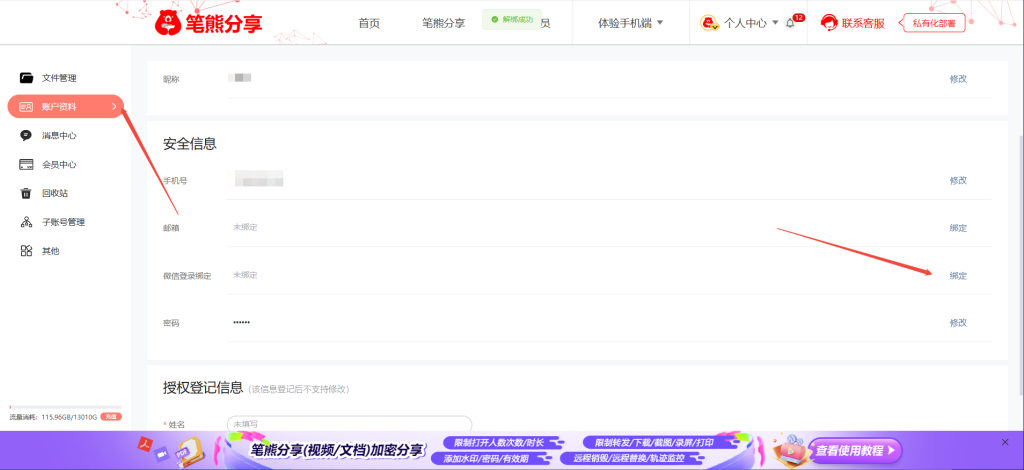The height and width of the screenshot is (470, 1024).
Task: Click the 笔熊分享 logo
Action: click(x=208, y=22)
